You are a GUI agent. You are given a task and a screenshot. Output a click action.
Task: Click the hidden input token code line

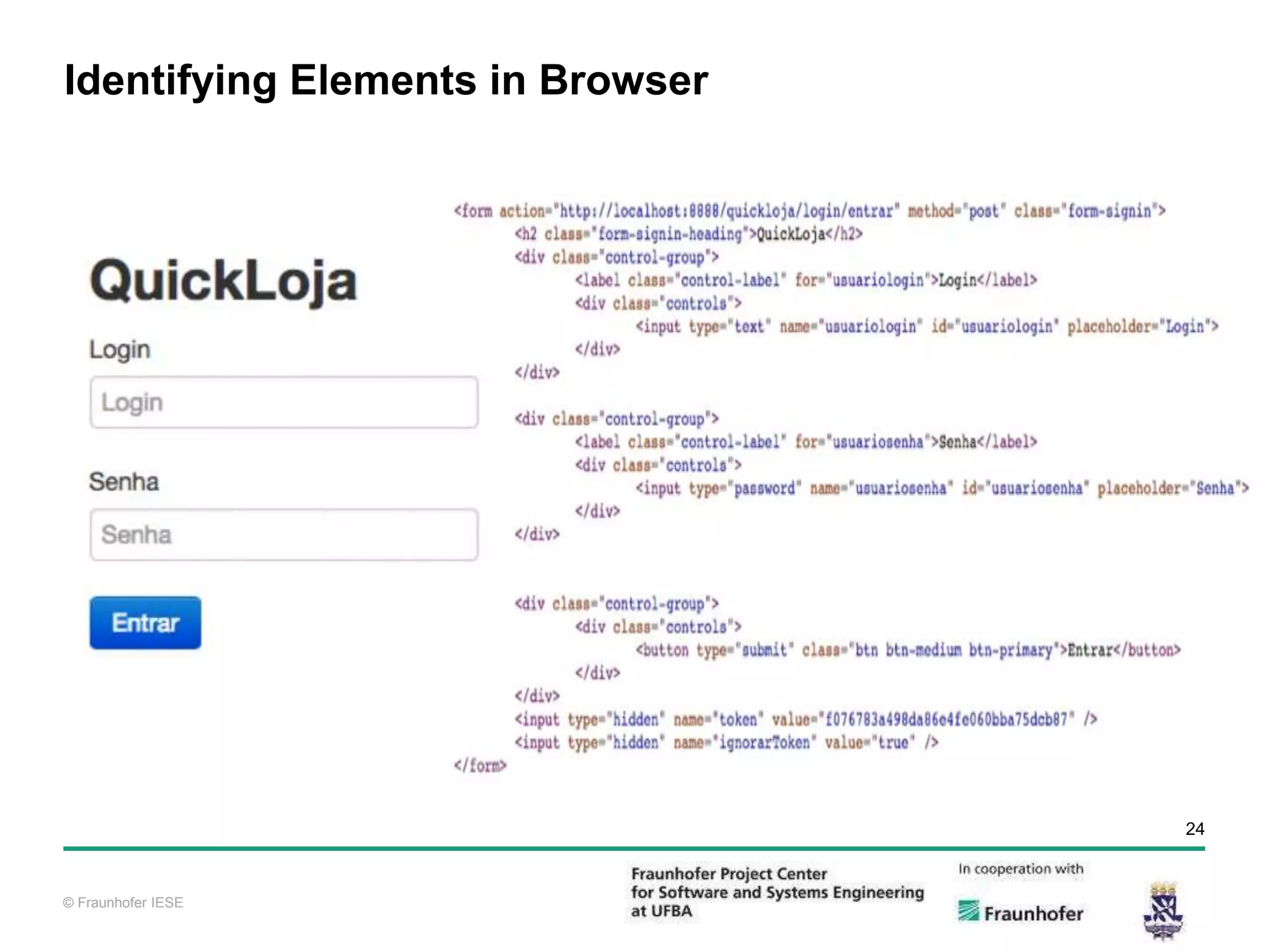click(x=806, y=720)
